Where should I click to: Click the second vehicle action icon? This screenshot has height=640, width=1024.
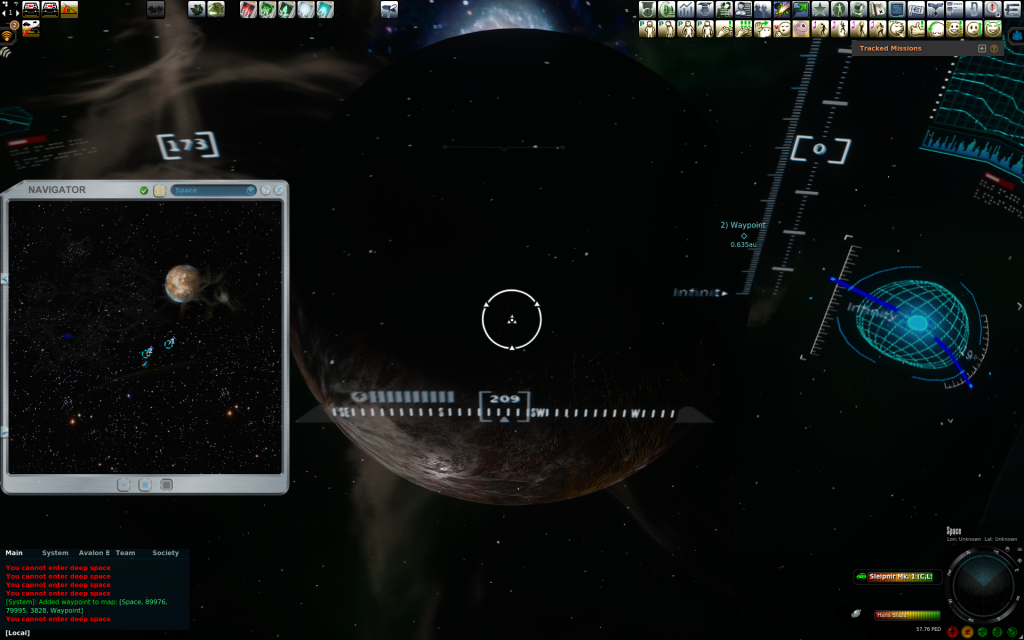pyautogui.click(x=50, y=9)
